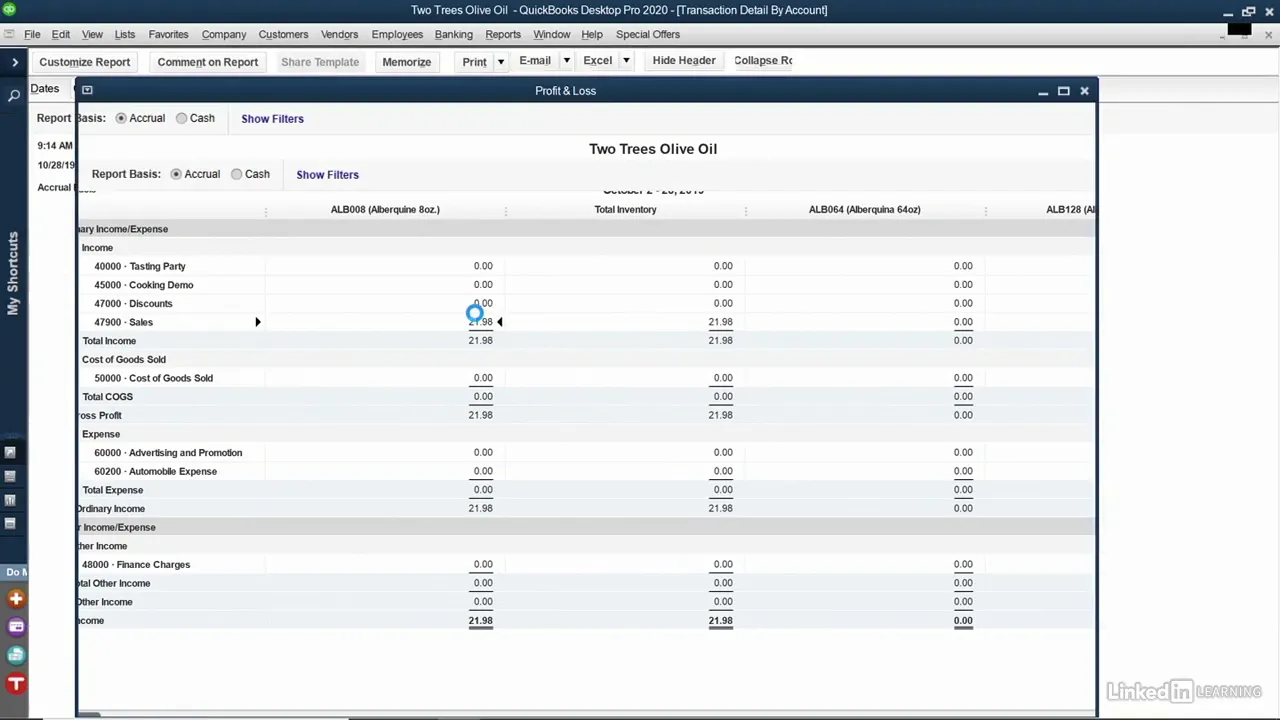This screenshot has width=1280, height=720.
Task: Restore down the main QuickBooks window
Action: pyautogui.click(x=1249, y=12)
